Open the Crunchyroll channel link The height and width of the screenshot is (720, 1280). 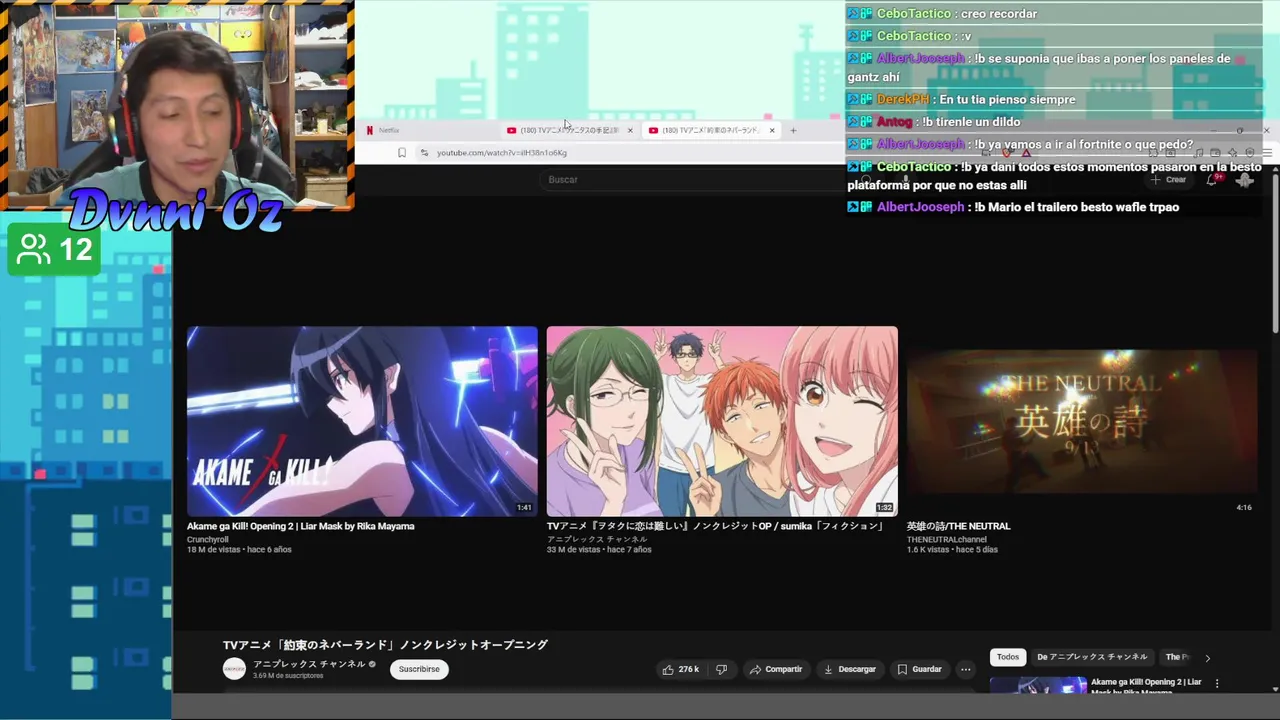206,539
